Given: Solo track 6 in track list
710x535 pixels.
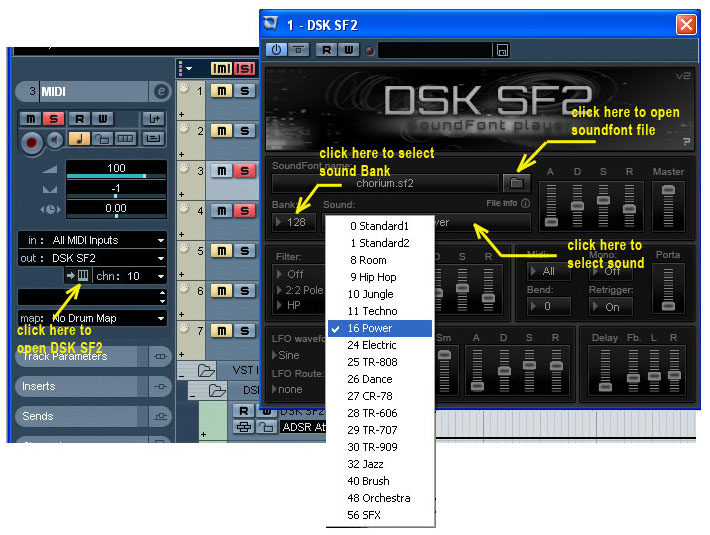Looking at the screenshot, I should click(x=245, y=291).
